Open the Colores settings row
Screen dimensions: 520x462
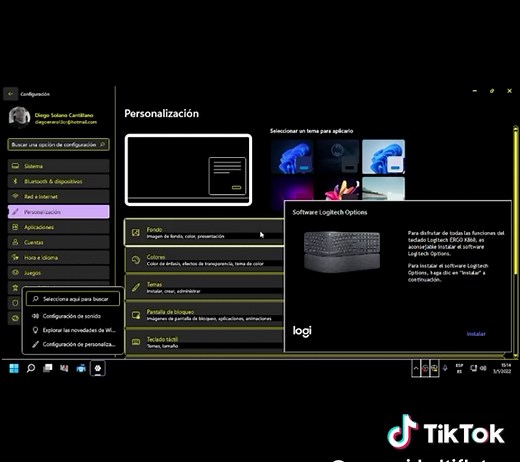coord(204,260)
